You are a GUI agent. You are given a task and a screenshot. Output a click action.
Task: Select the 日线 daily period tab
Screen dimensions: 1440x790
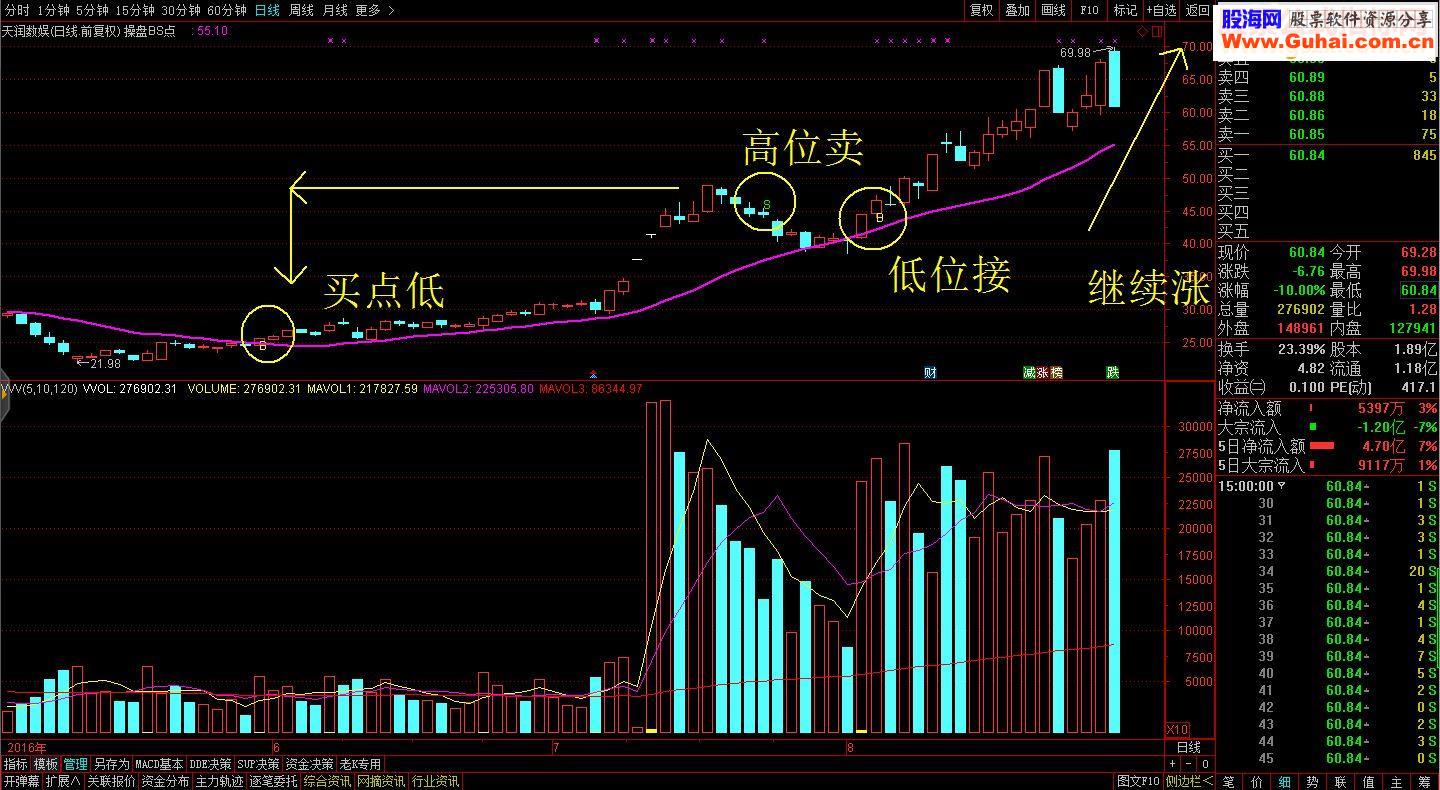click(x=267, y=10)
